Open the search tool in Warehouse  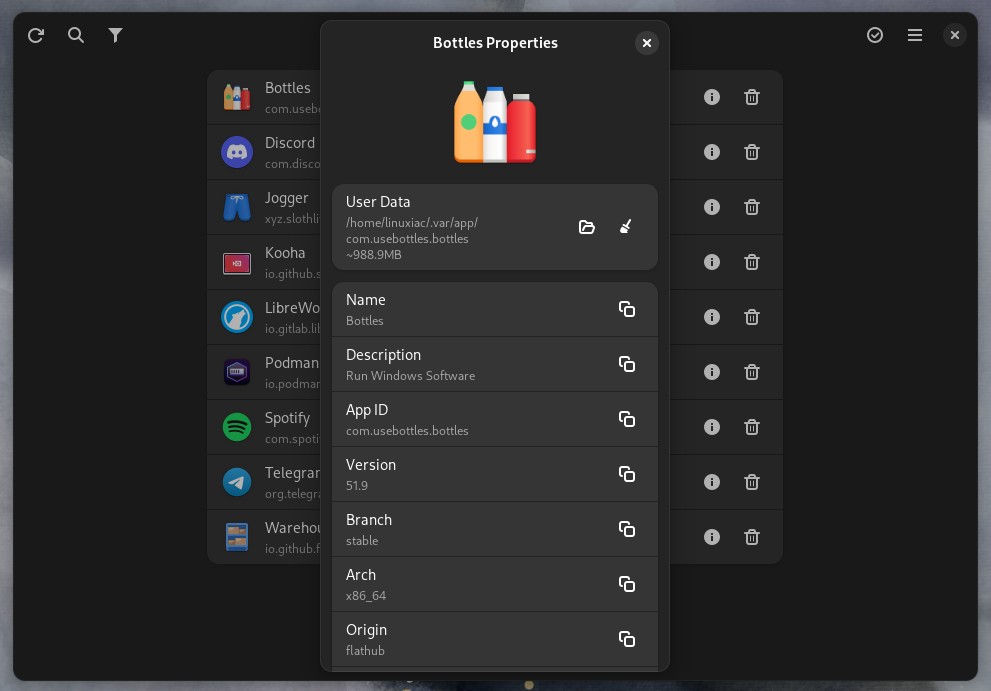(76, 35)
